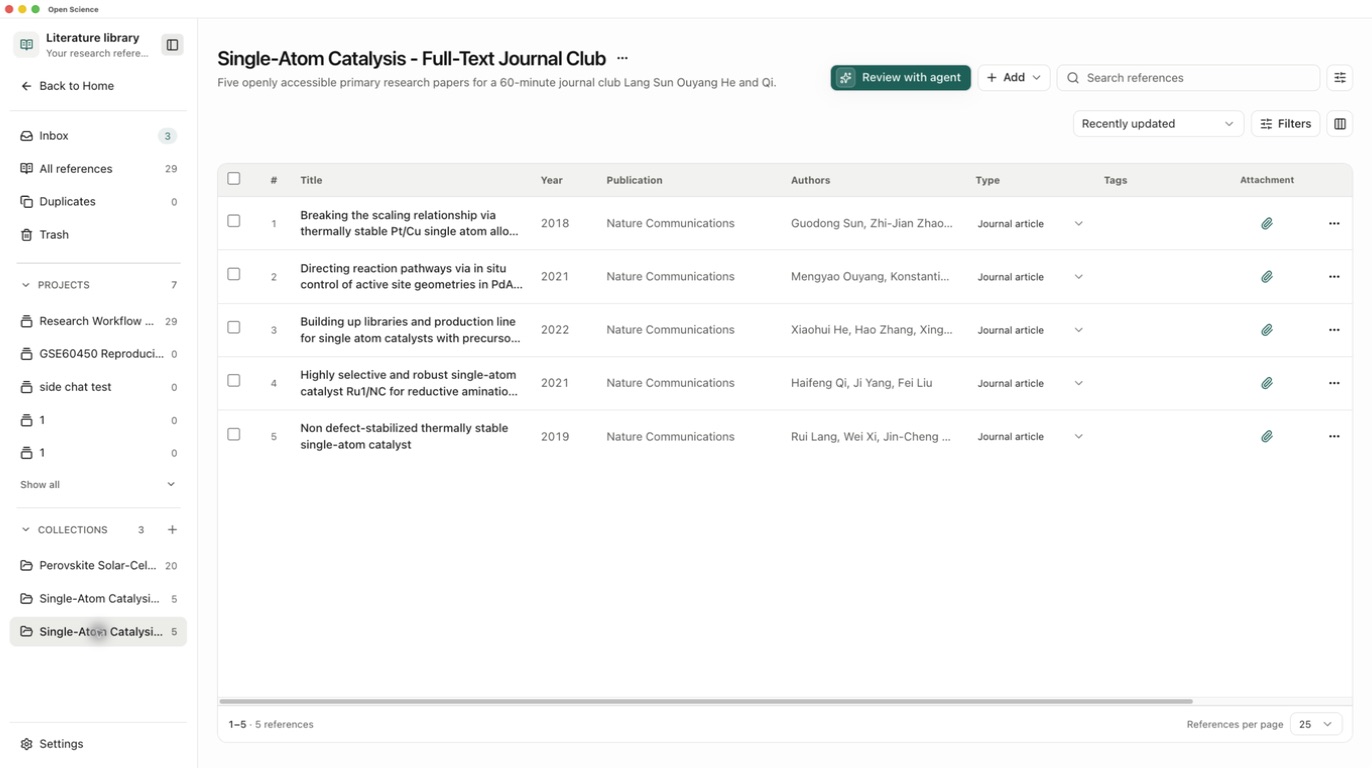Screen dimensions: 1372x768
Task: Collapse the COLLECTIONS section
Action: tap(26, 530)
